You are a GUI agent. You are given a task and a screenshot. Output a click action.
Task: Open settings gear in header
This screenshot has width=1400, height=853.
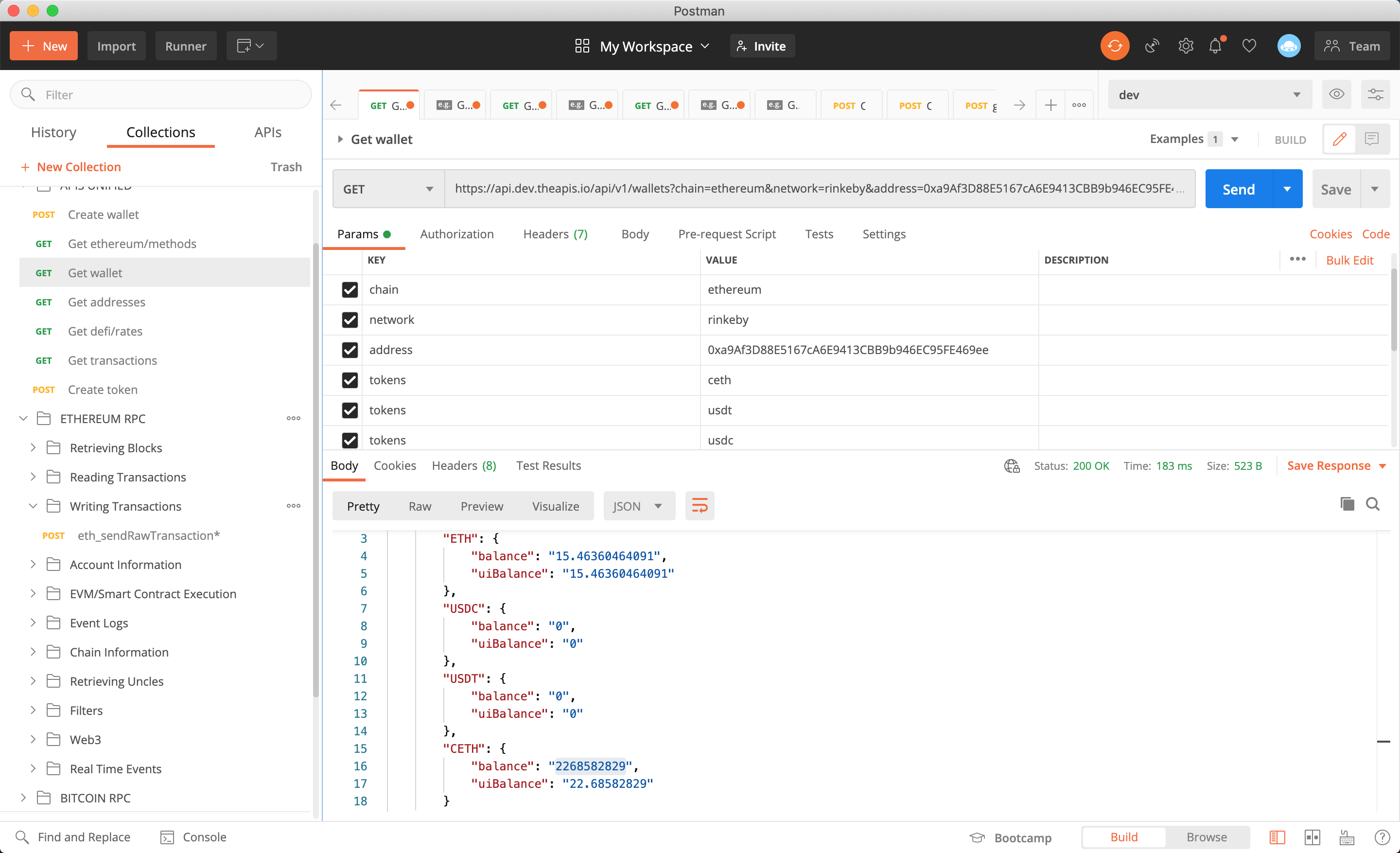point(1185,46)
